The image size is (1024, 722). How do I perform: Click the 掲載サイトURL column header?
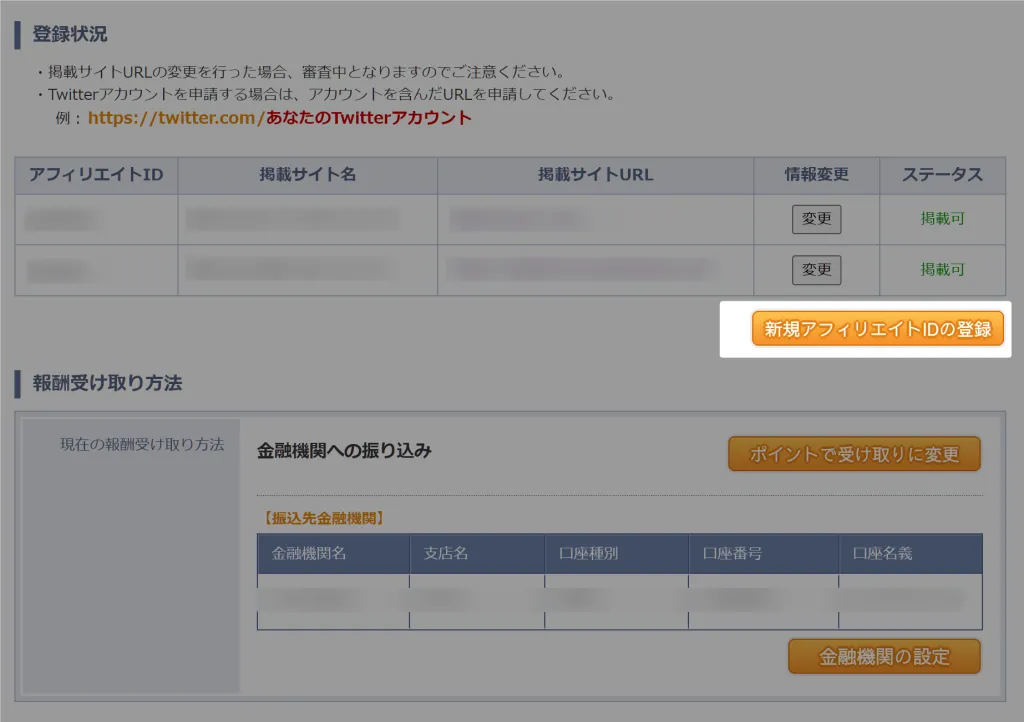click(x=596, y=175)
